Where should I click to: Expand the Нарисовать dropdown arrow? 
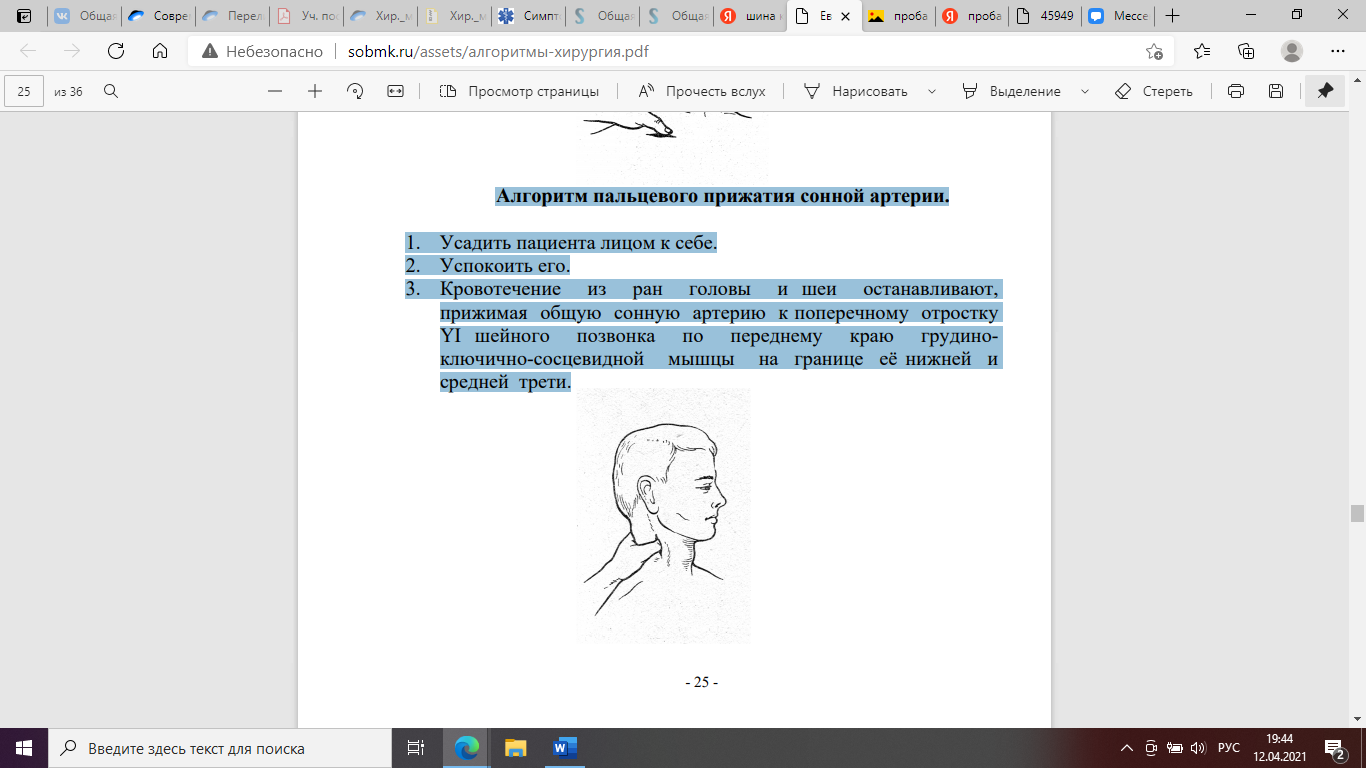click(932, 91)
